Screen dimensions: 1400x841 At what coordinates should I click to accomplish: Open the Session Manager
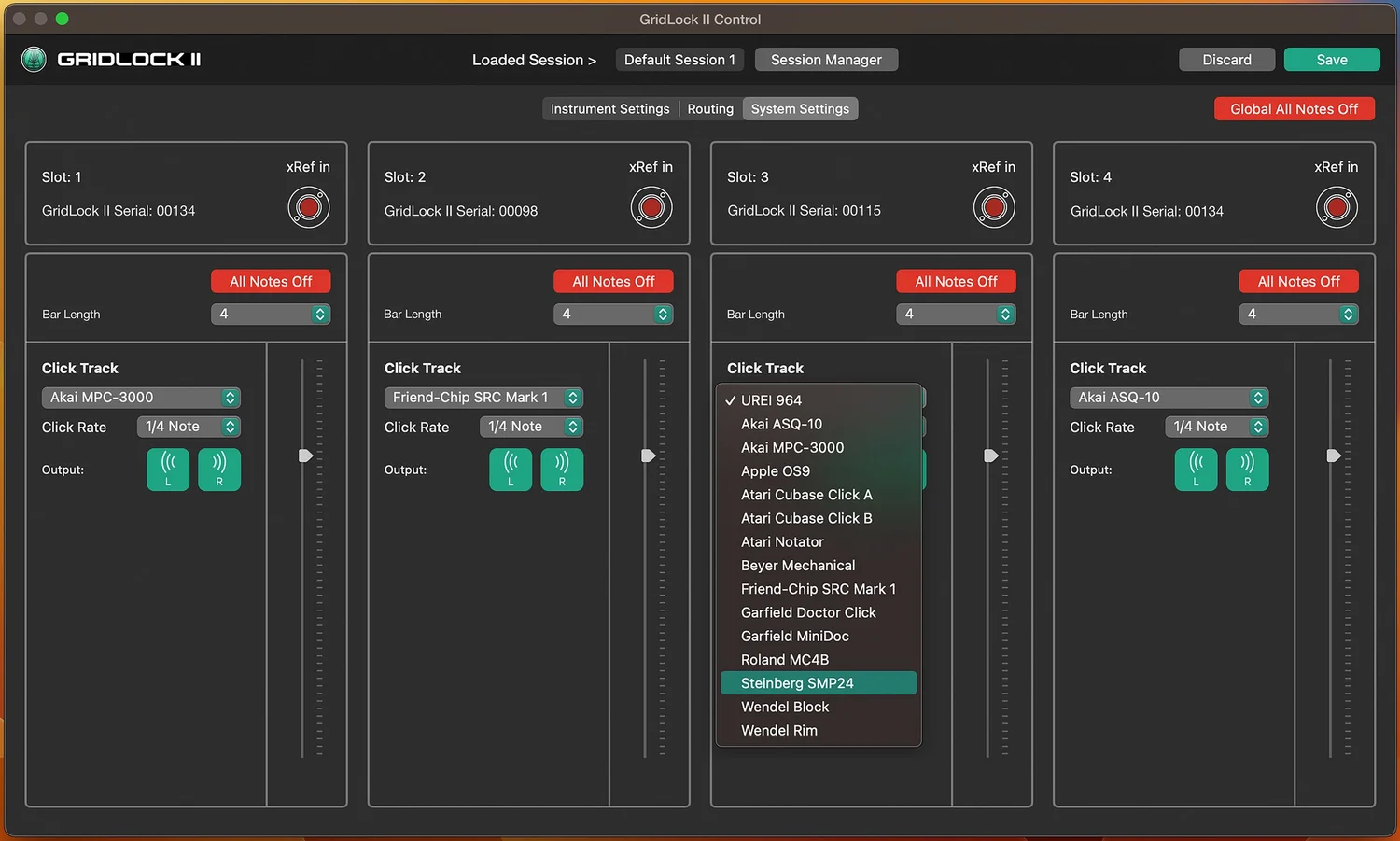tap(825, 59)
